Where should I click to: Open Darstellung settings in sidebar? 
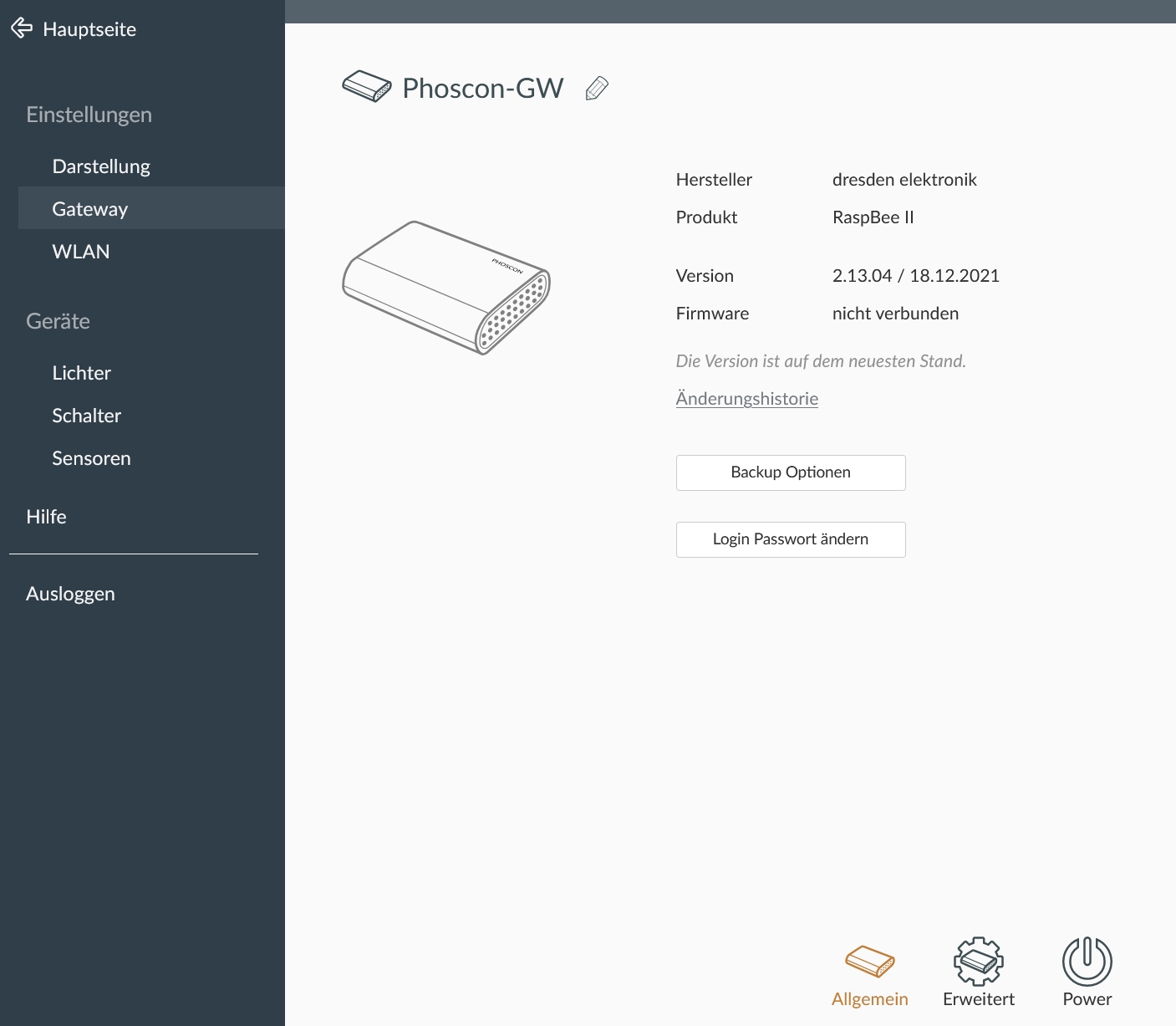point(101,166)
